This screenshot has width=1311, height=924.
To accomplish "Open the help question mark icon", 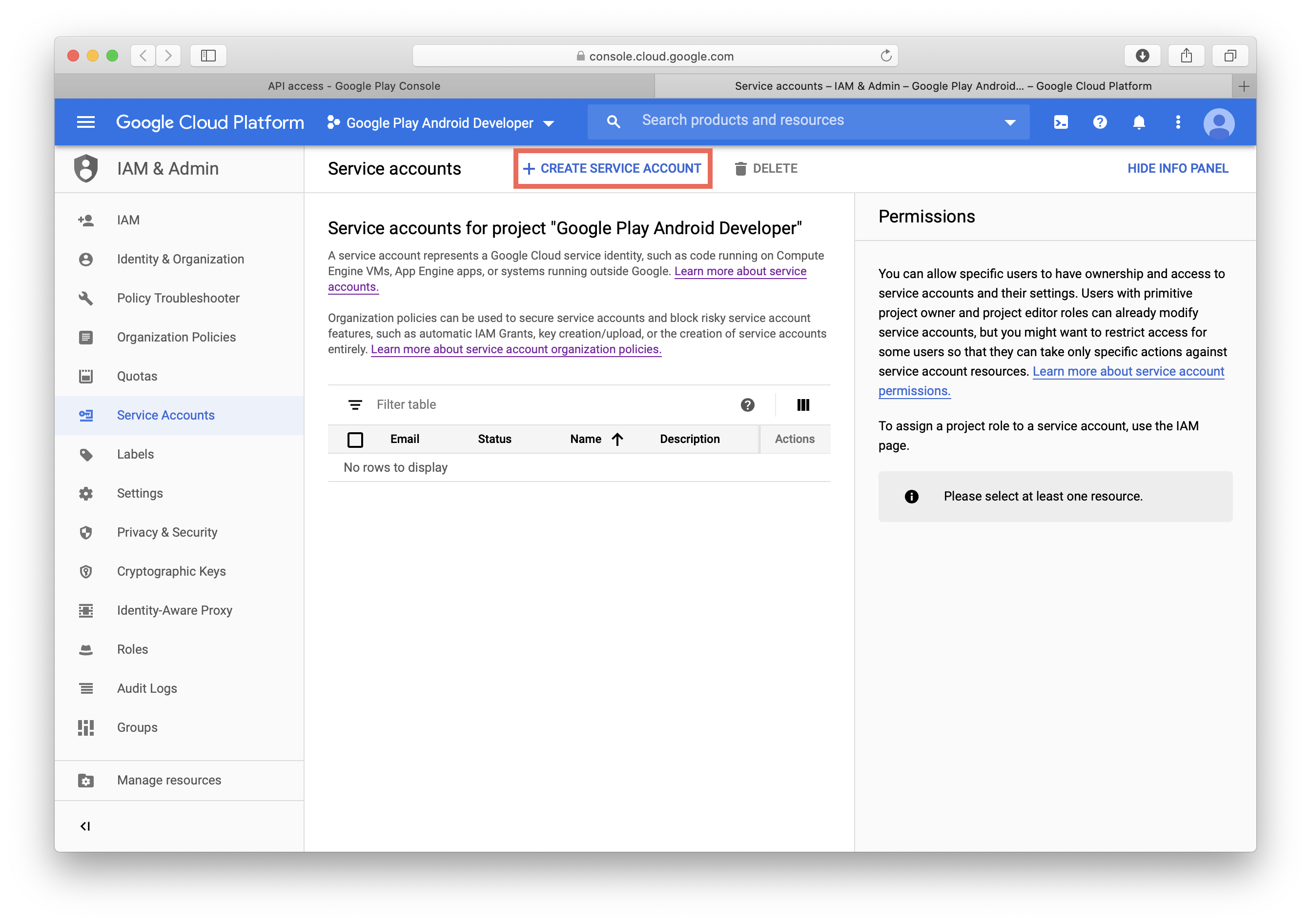I will point(1100,122).
